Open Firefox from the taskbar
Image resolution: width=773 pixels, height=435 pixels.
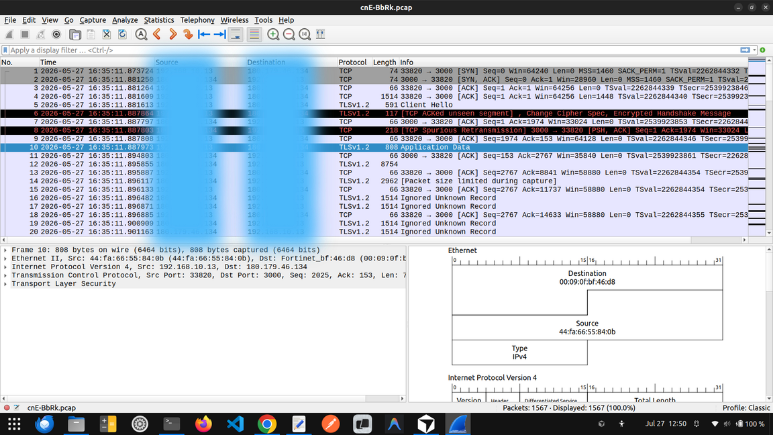203,424
